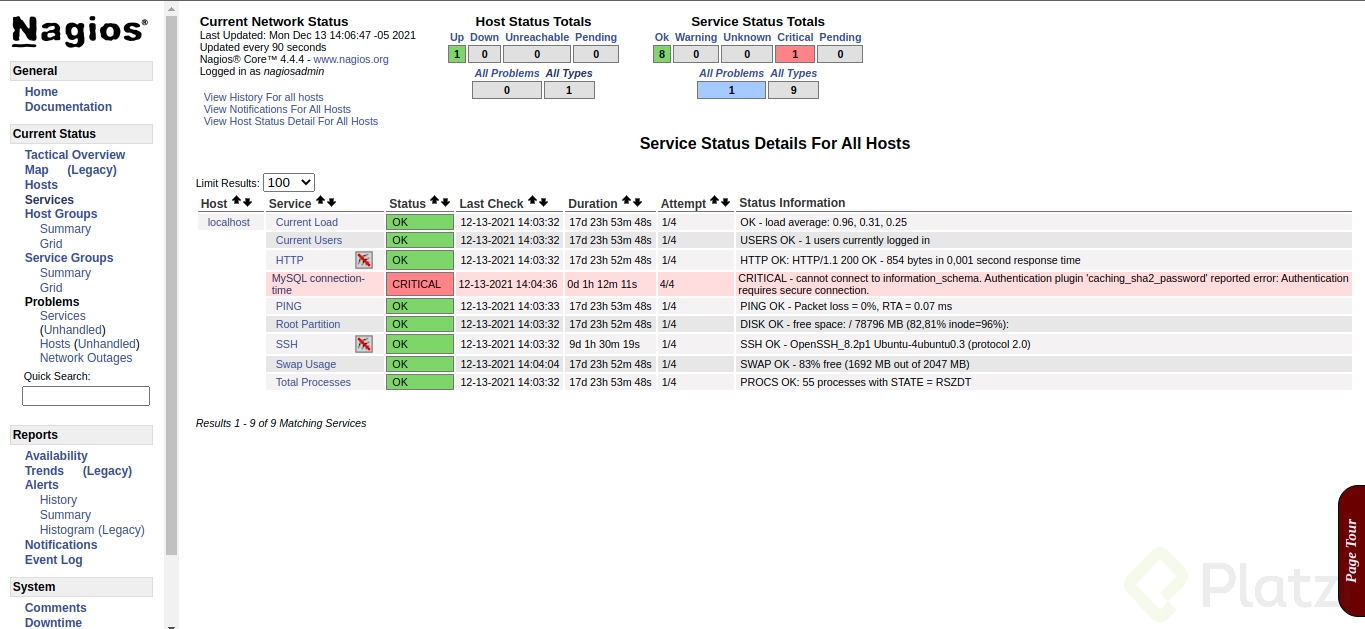Click the host Down count
This screenshot has width=1365, height=629.
click(x=484, y=55)
